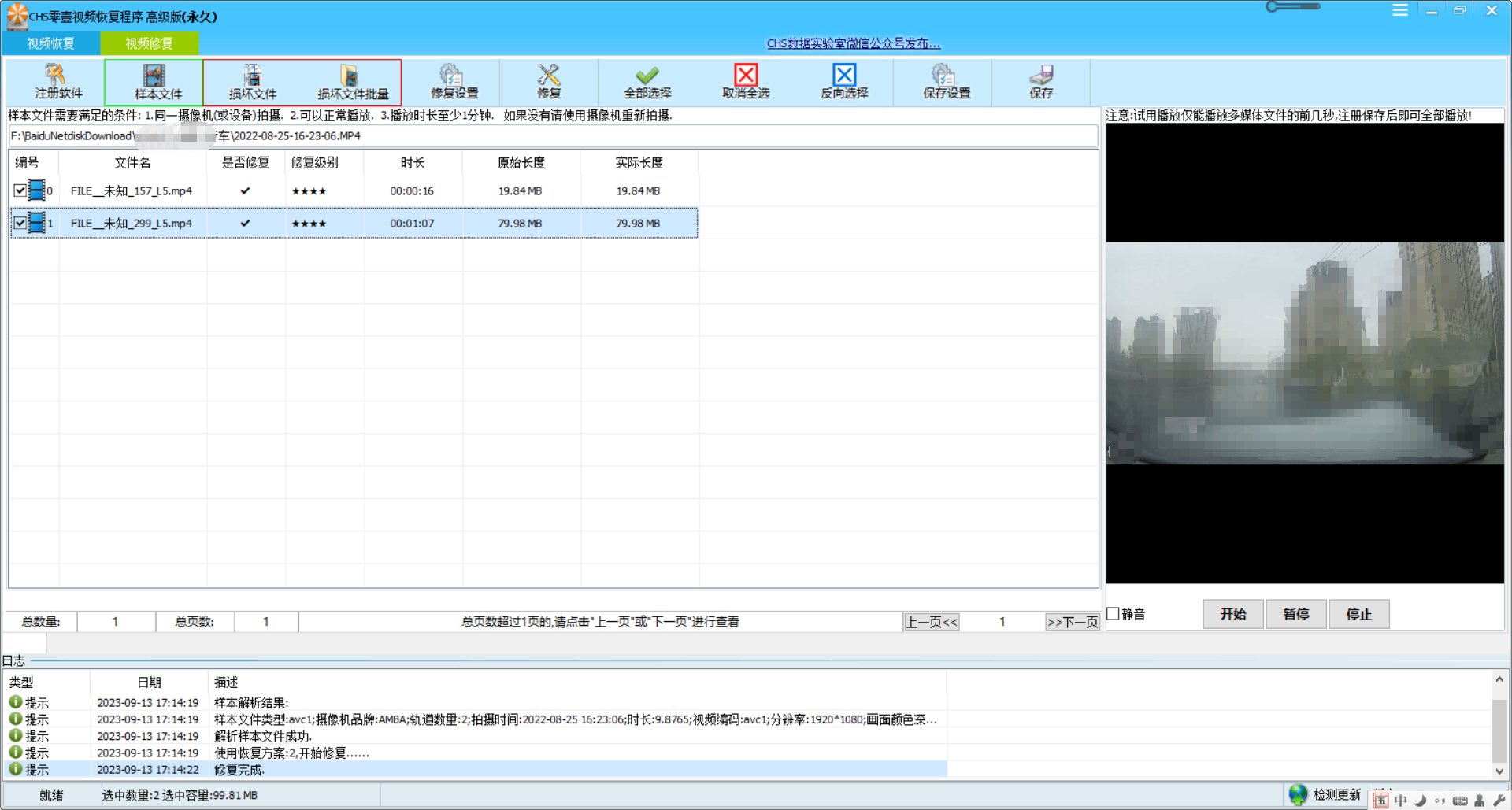Sort by 文件名 column header
1512x810 pixels.
[132, 162]
